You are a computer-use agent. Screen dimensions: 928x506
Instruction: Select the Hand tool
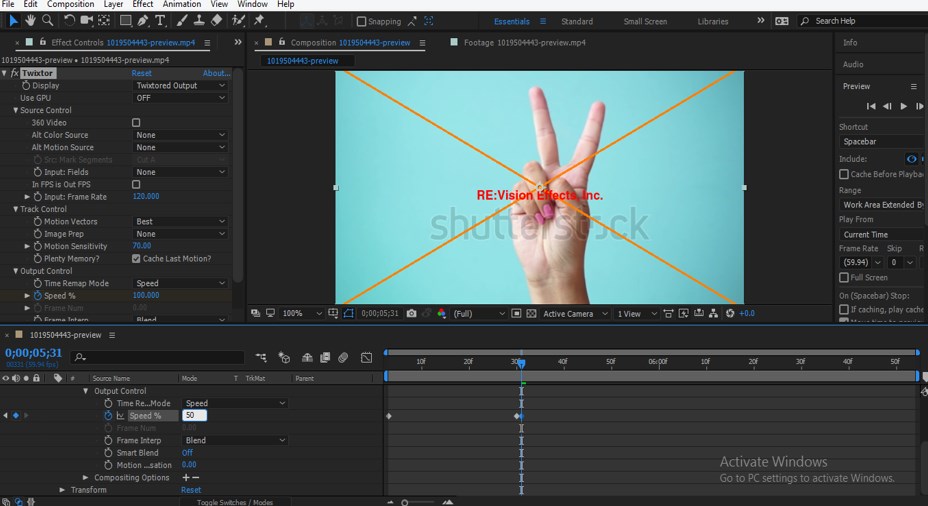(31, 20)
